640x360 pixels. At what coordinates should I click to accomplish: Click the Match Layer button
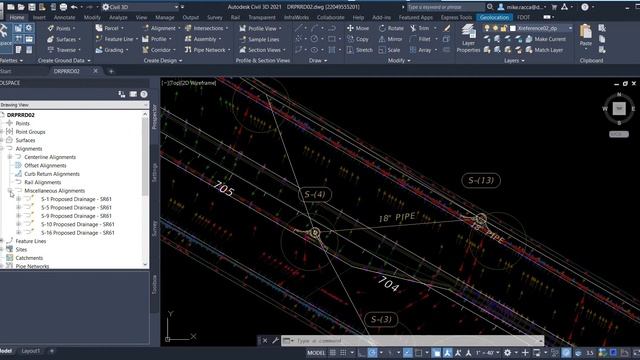[544, 50]
